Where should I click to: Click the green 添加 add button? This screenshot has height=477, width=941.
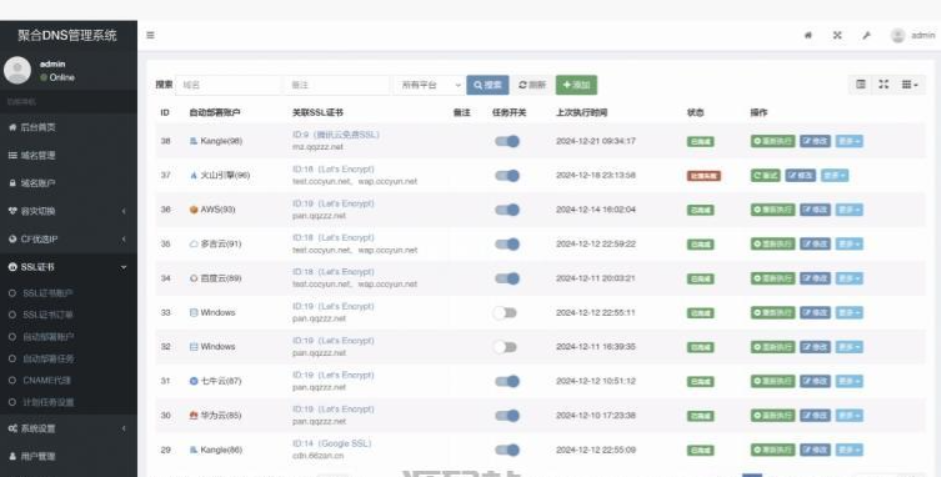[x=576, y=85]
